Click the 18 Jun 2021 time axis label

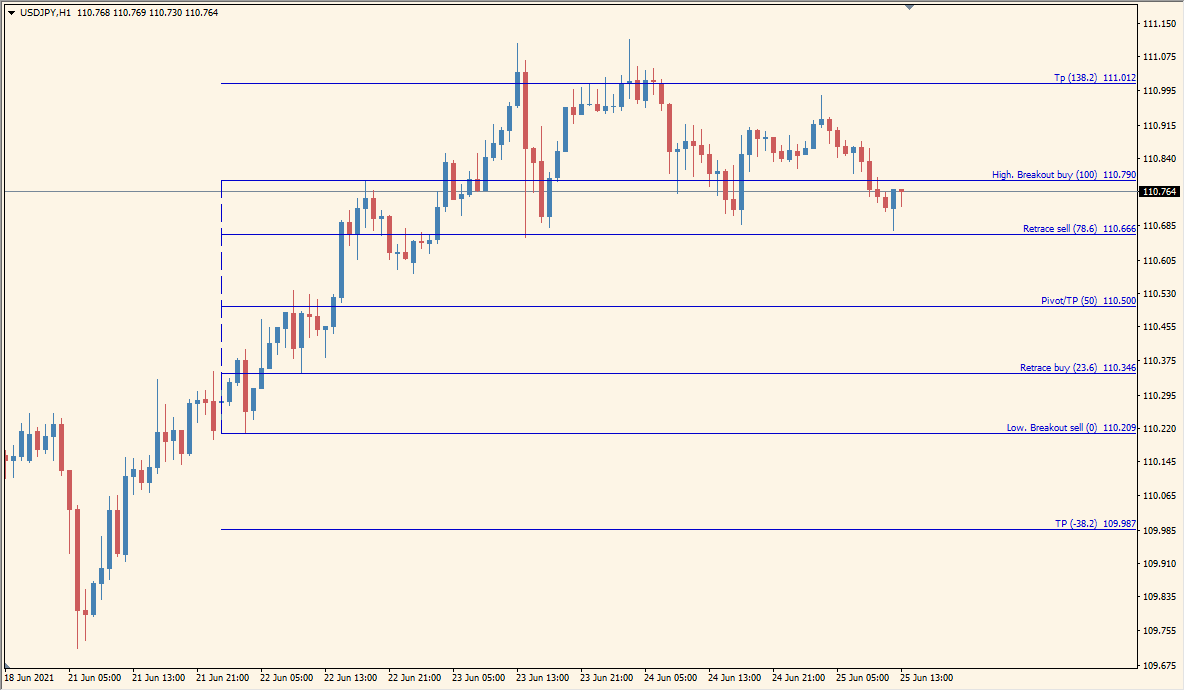tap(29, 678)
